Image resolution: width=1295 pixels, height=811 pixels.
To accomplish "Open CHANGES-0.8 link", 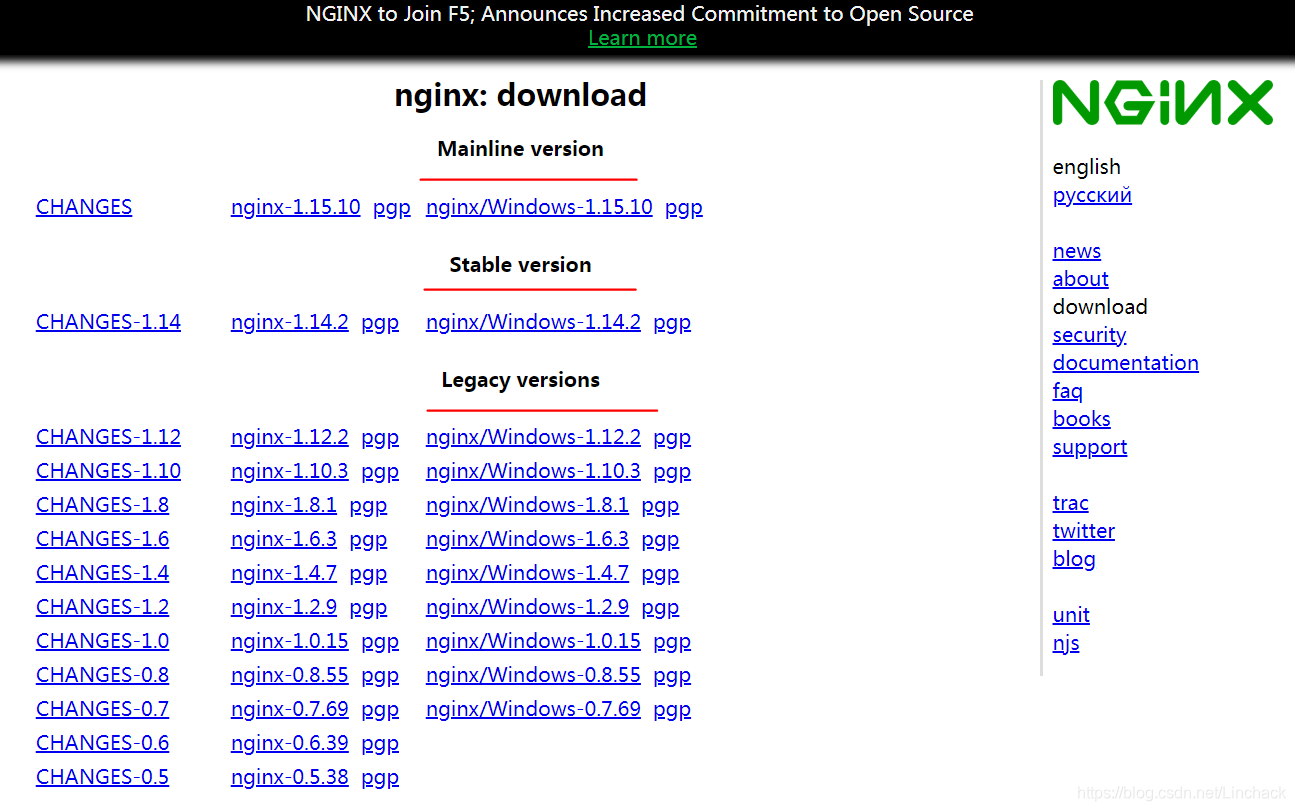I will pos(102,675).
